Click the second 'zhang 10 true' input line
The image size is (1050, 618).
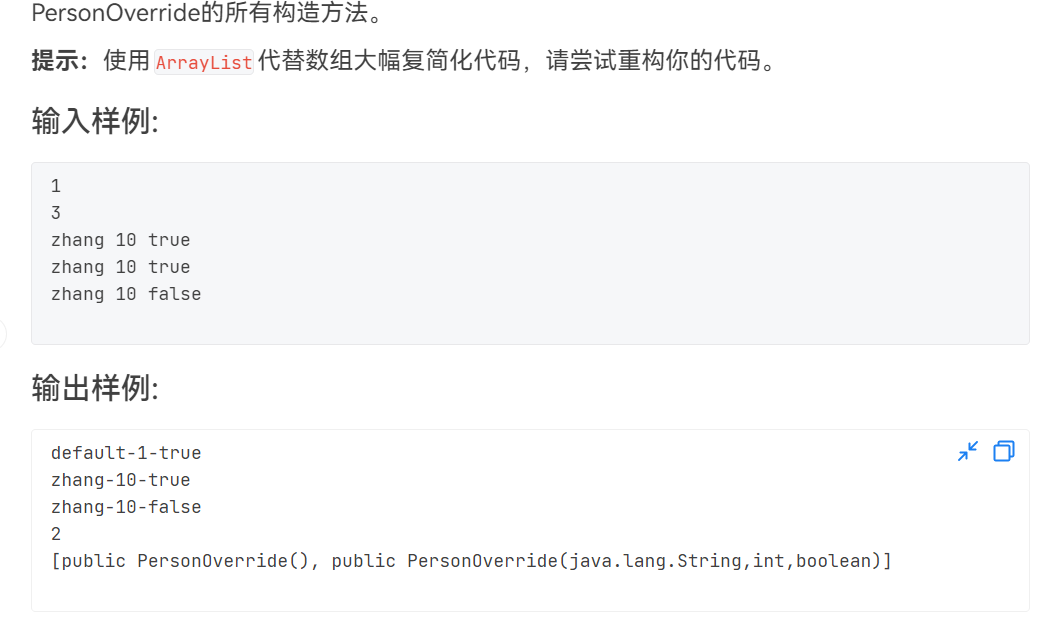120,267
